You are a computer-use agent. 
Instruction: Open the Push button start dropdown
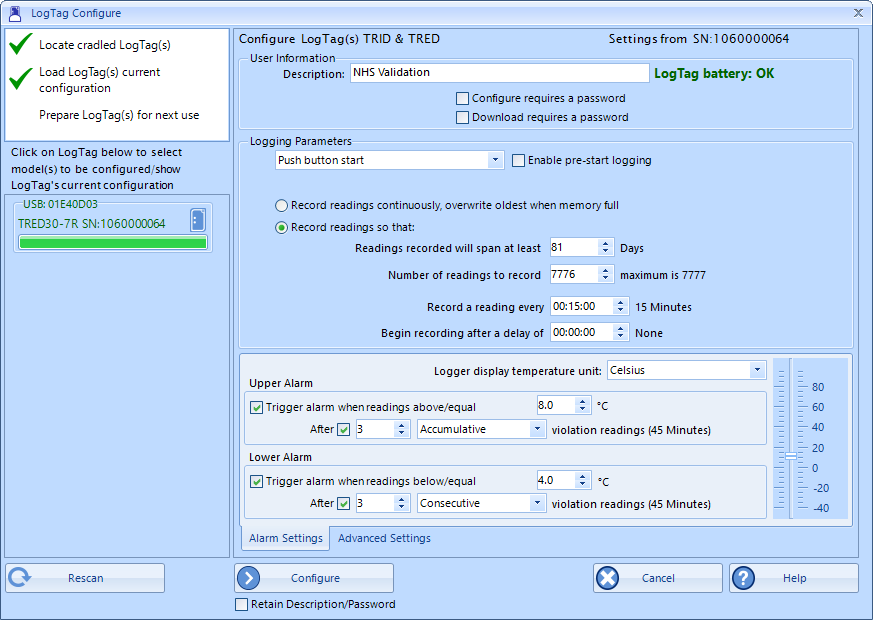(496, 160)
